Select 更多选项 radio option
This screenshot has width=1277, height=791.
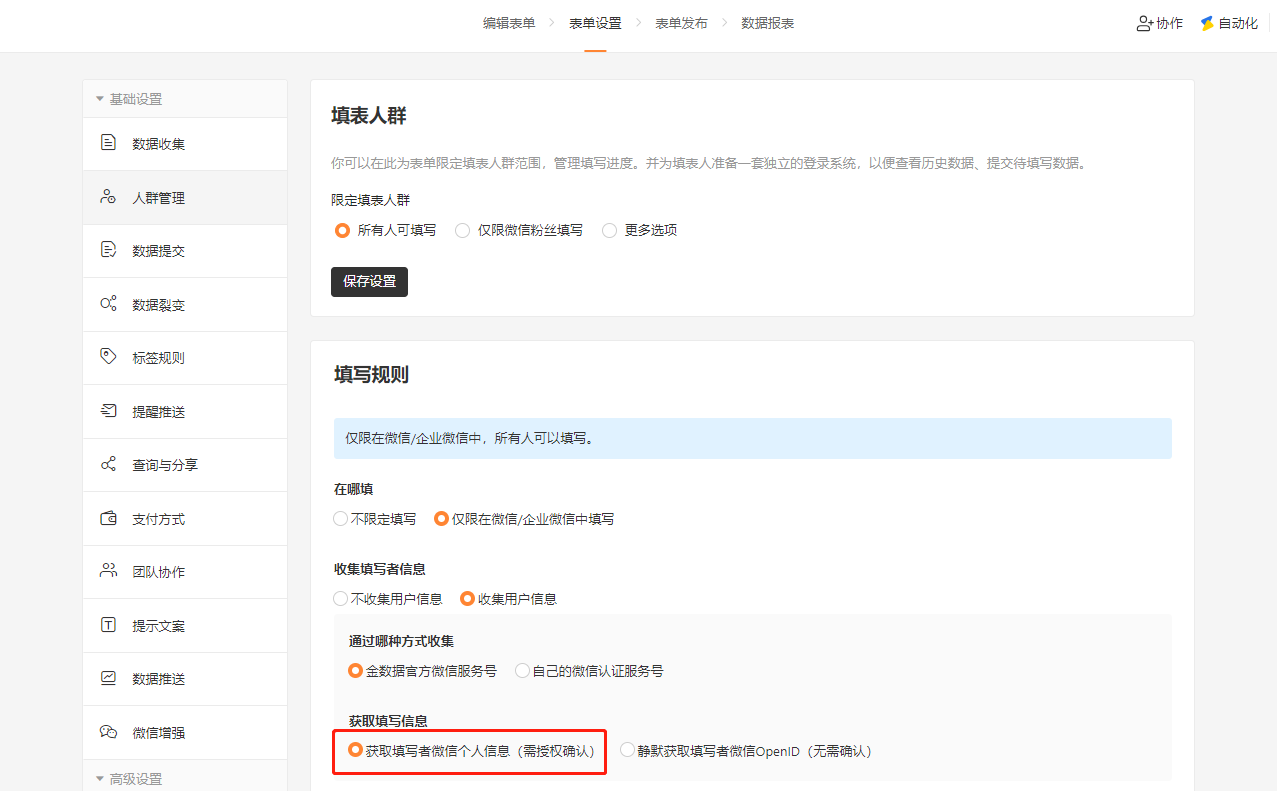coord(609,230)
